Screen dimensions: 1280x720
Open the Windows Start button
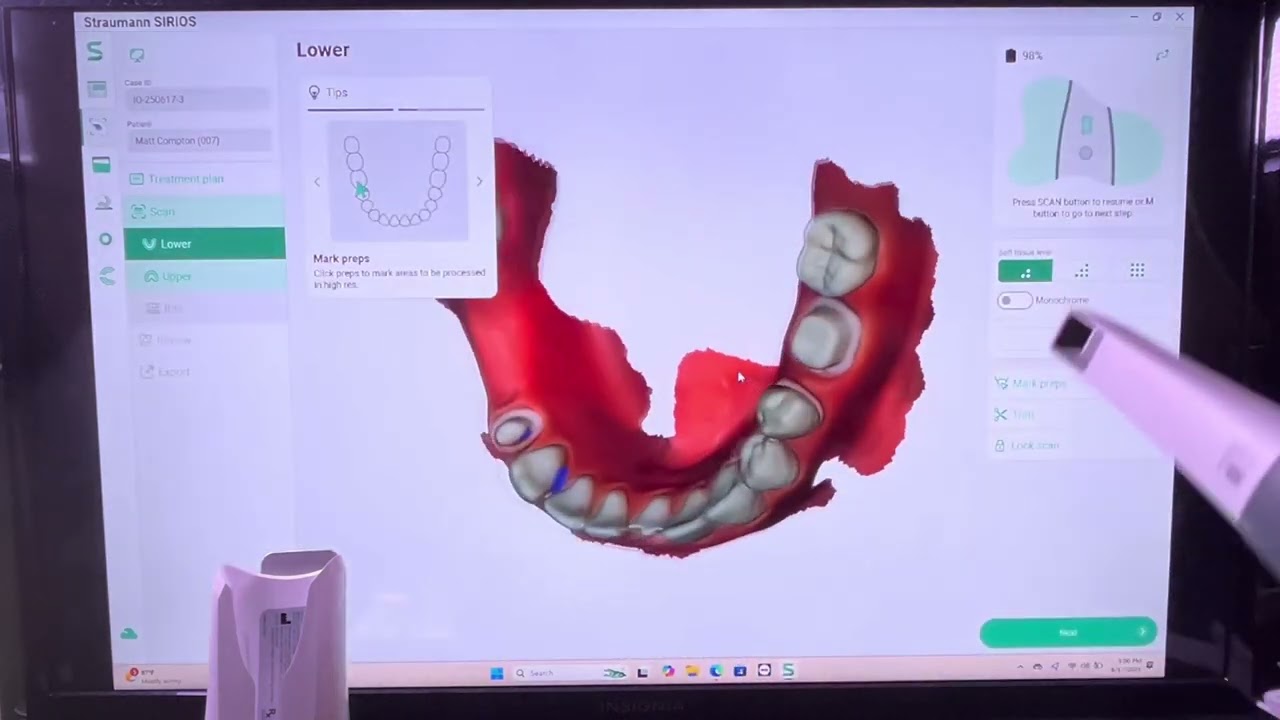[x=497, y=673]
